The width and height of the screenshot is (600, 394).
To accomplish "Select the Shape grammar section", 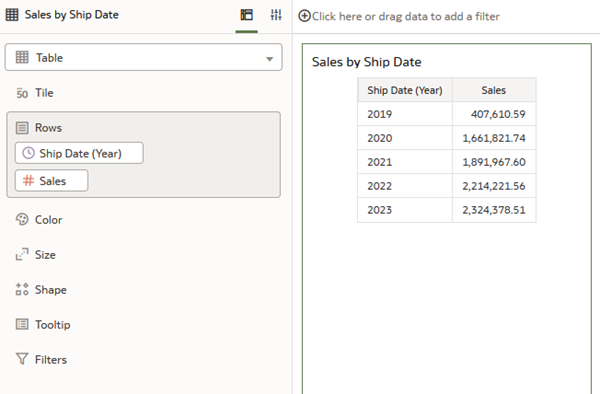I will click(51, 290).
